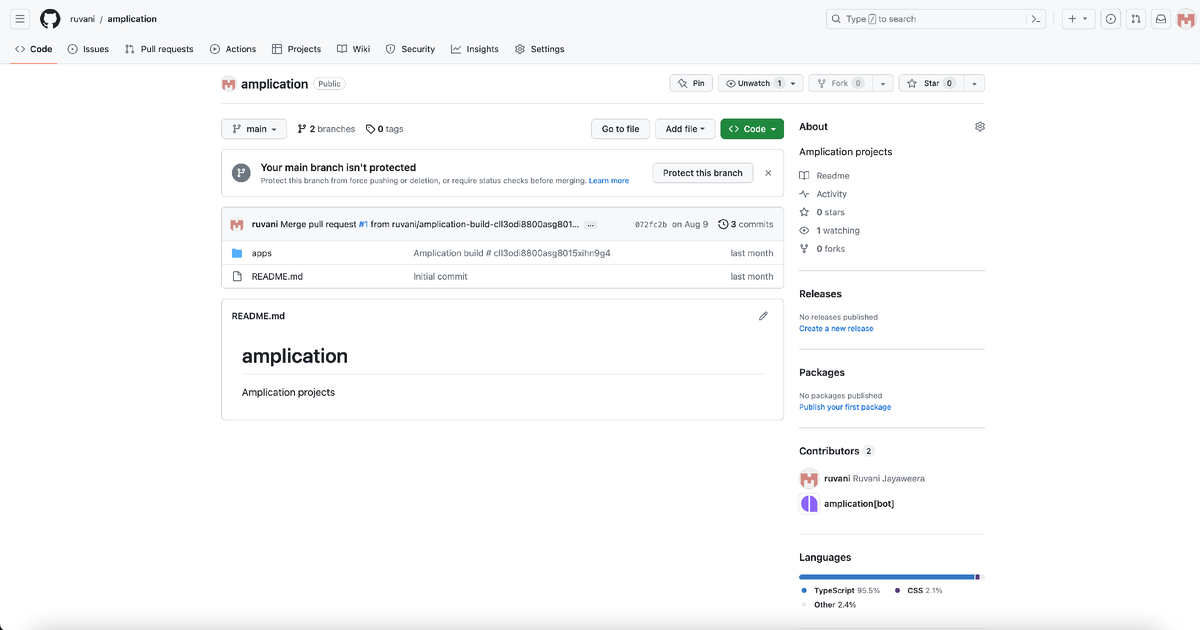Screen dimensions: 1200x630
Task: Click the search field in header
Action: click(938, 19)
